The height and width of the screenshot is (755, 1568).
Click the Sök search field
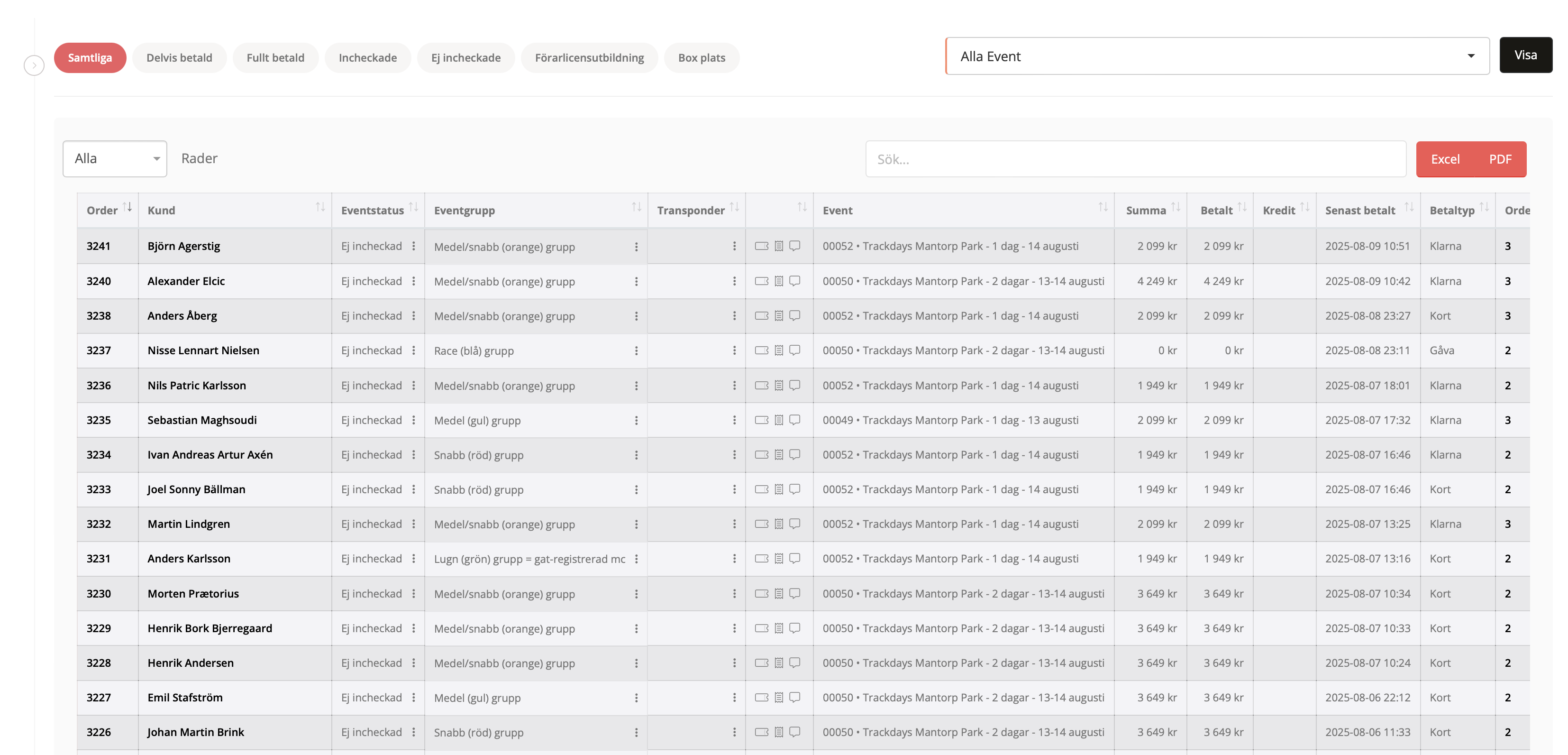click(x=1135, y=159)
